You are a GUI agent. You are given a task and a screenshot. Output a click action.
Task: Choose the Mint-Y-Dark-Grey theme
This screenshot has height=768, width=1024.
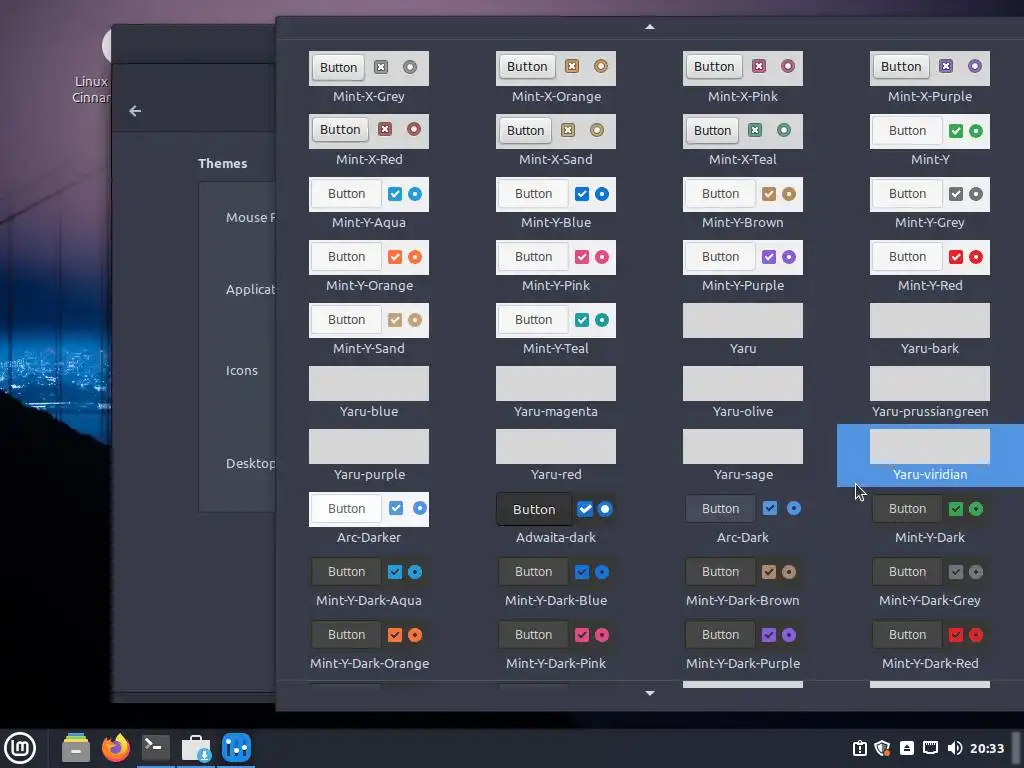(x=930, y=582)
